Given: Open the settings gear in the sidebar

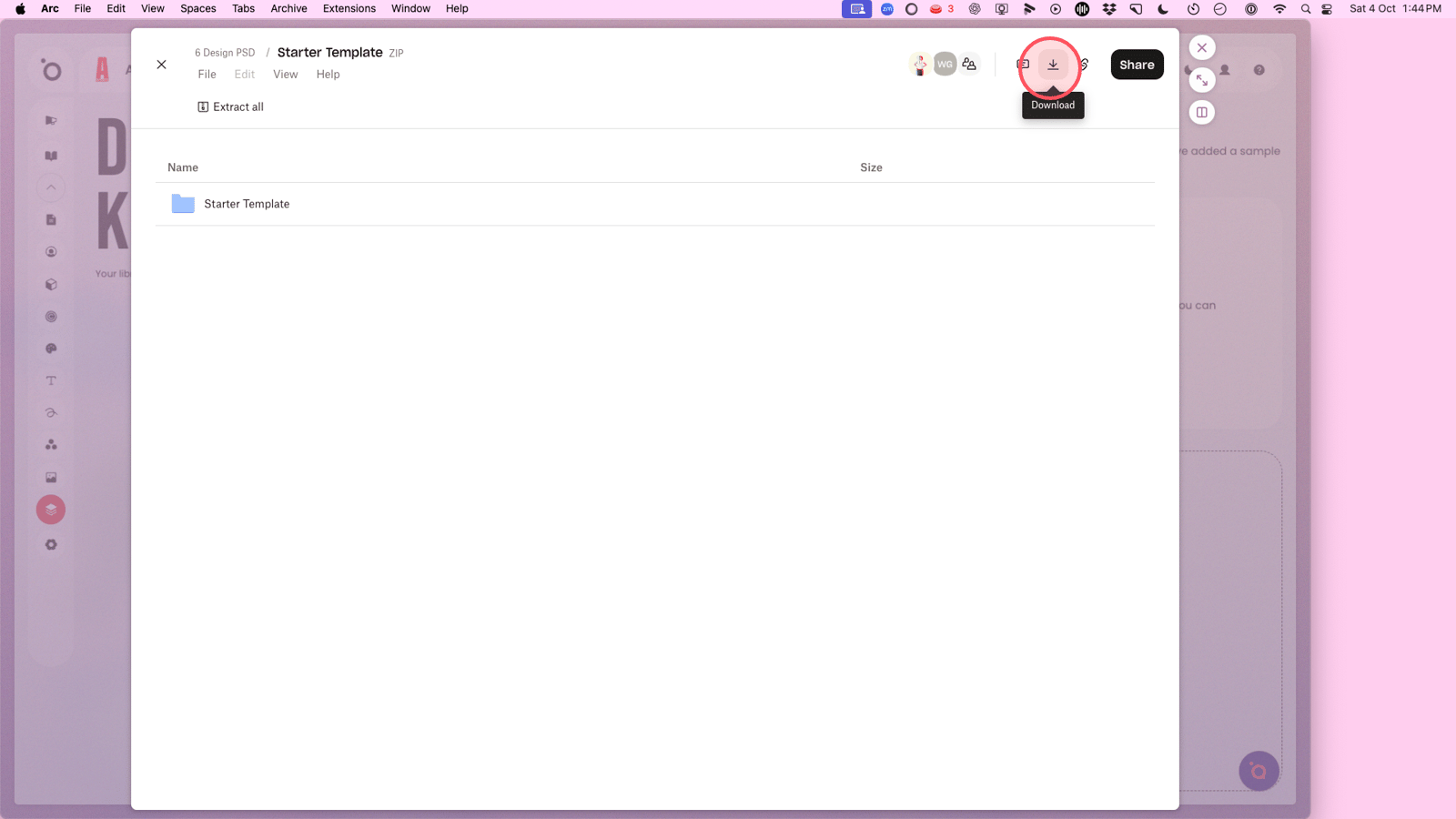Looking at the screenshot, I should [x=51, y=544].
